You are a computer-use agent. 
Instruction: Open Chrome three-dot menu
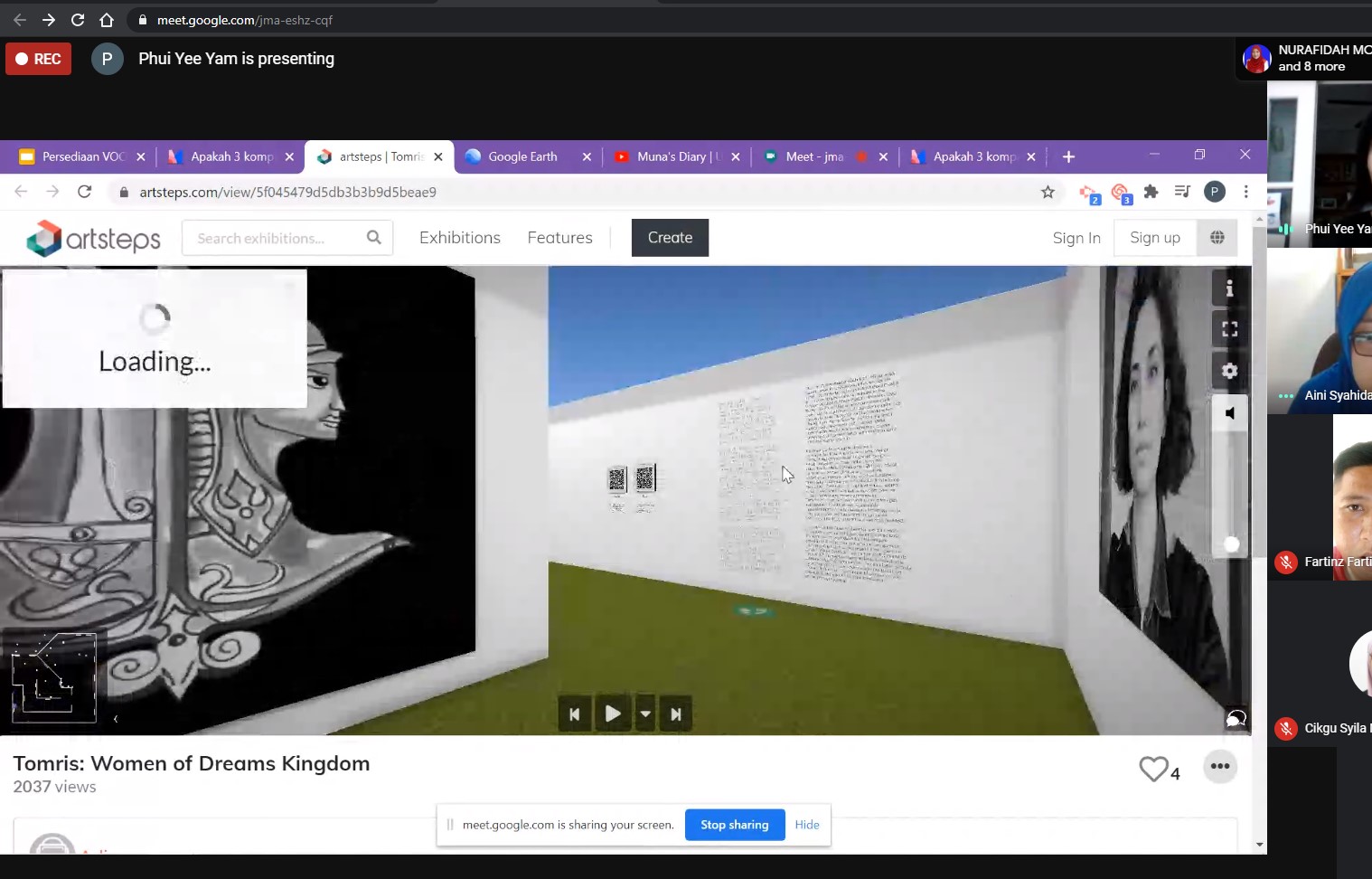pos(1245,192)
